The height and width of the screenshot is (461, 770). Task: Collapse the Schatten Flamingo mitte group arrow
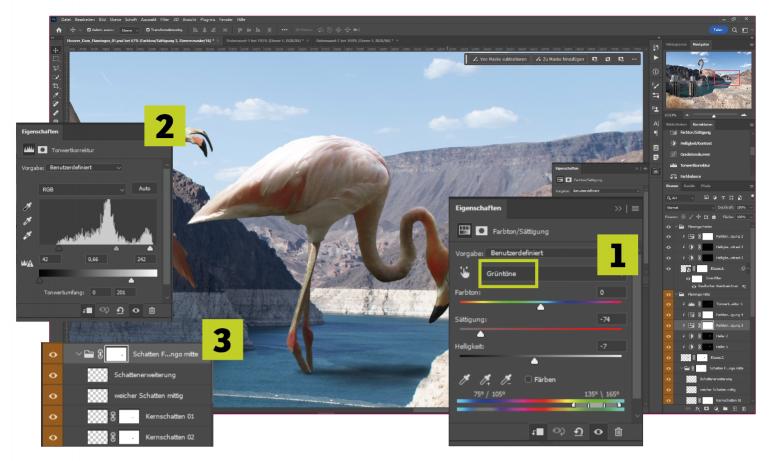[78, 354]
